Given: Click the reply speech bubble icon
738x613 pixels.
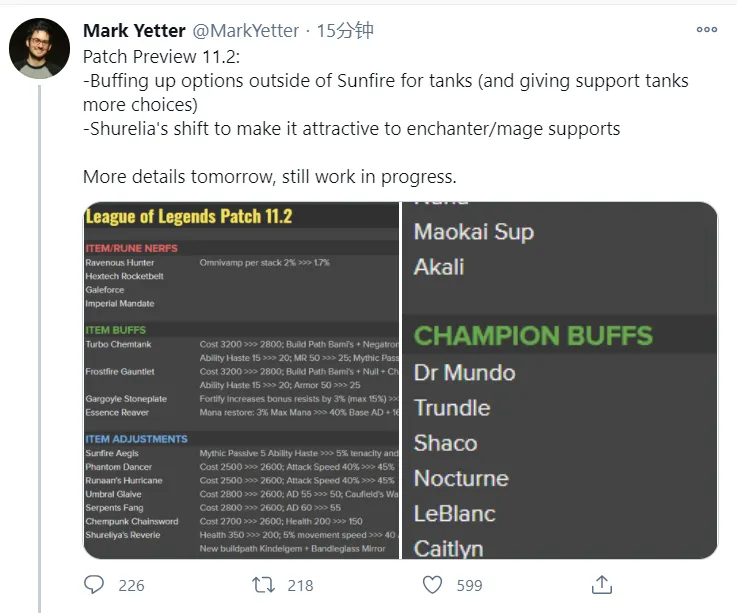Looking at the screenshot, I should tap(94, 585).
